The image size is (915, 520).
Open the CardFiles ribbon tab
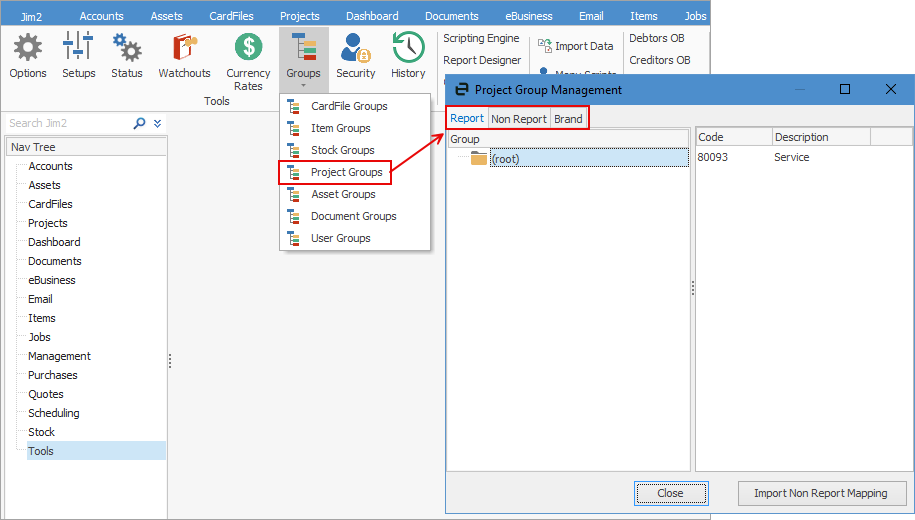[x=232, y=16]
